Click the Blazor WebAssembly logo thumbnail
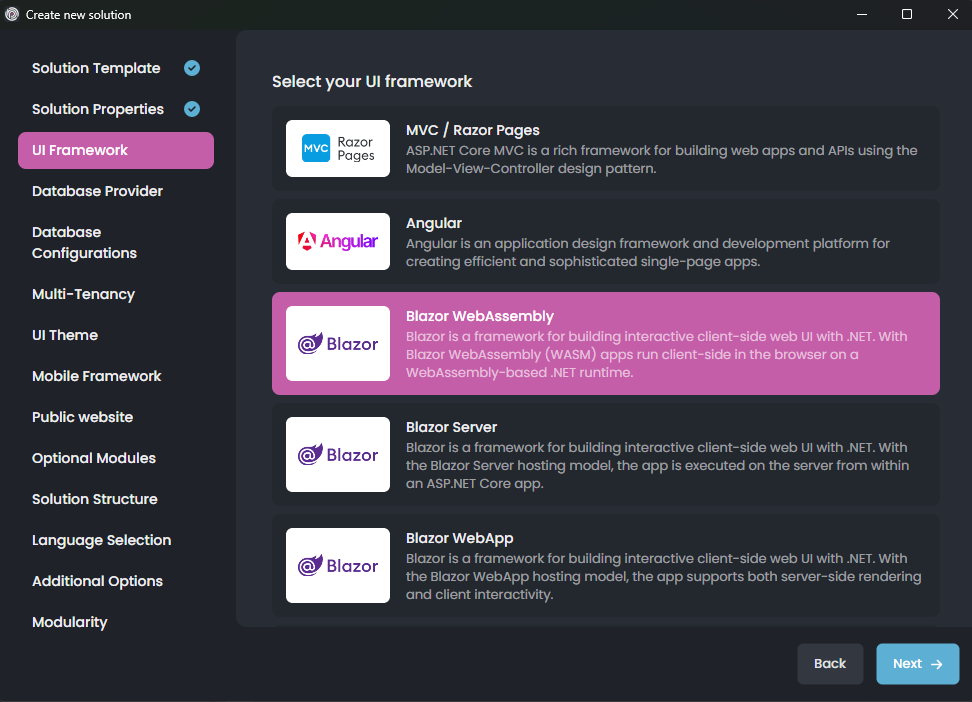 338,343
